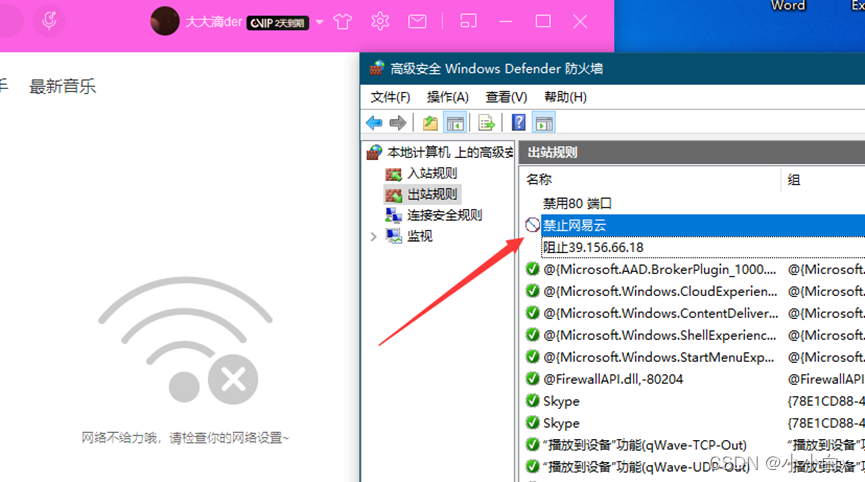The image size is (865, 482).
Task: Click the firewall icon in the title bar
Action: coord(377,68)
